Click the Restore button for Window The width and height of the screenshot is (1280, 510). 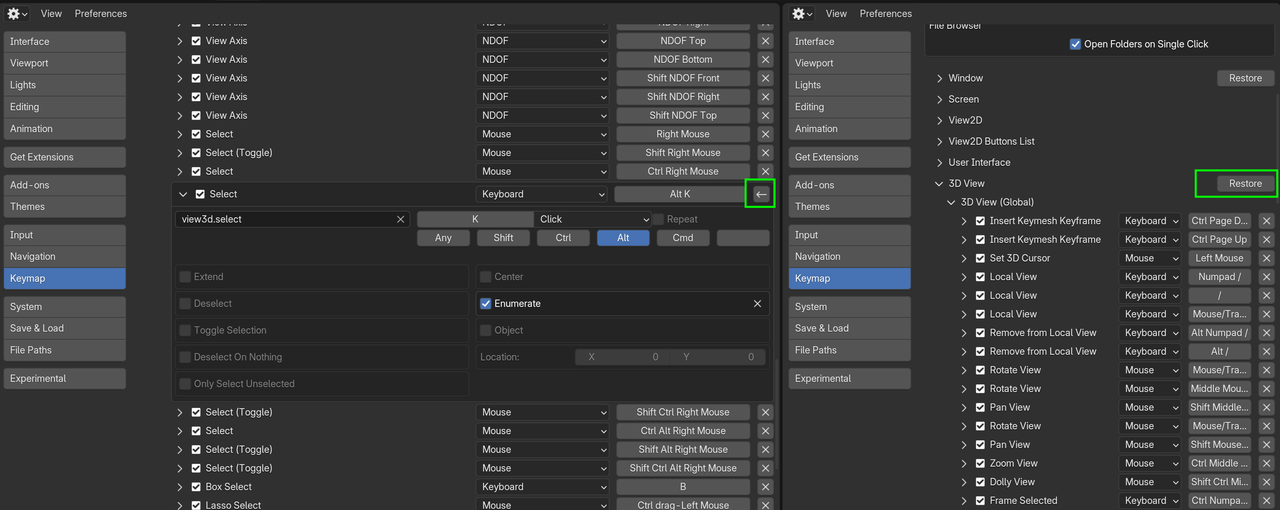tap(1245, 78)
